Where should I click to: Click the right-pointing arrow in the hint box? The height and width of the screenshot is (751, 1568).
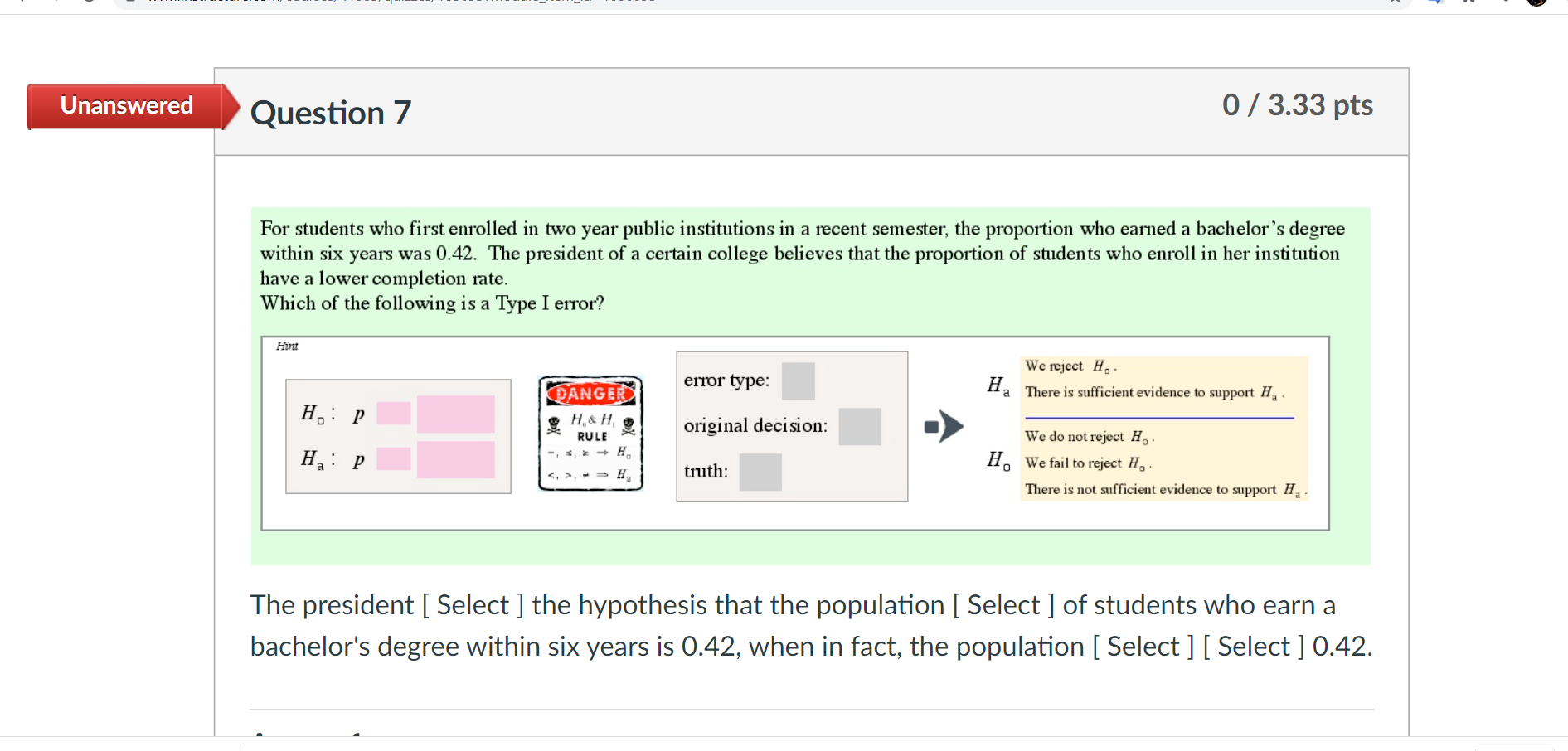944,426
